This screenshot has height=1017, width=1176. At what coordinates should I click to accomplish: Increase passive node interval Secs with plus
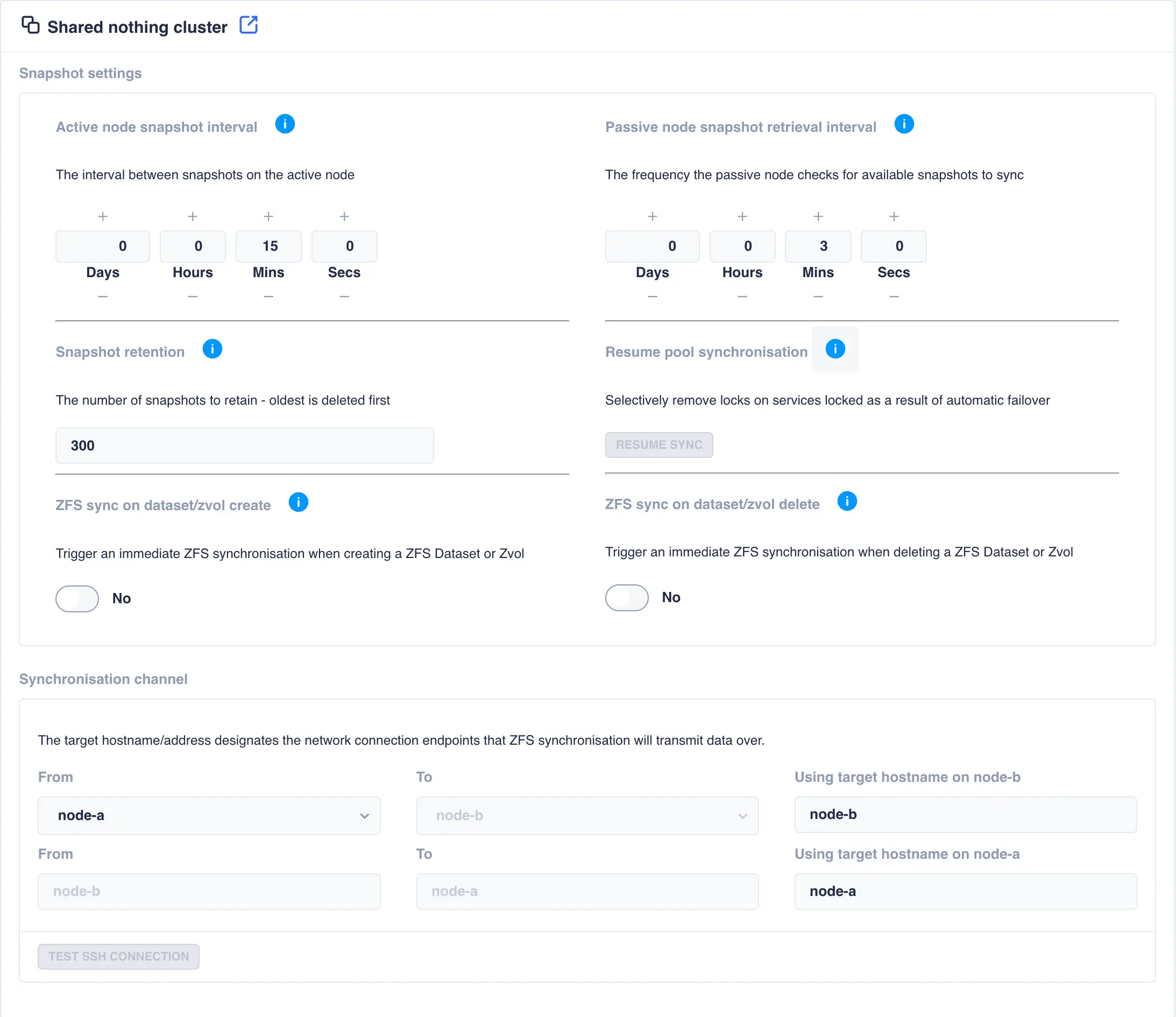point(894,216)
